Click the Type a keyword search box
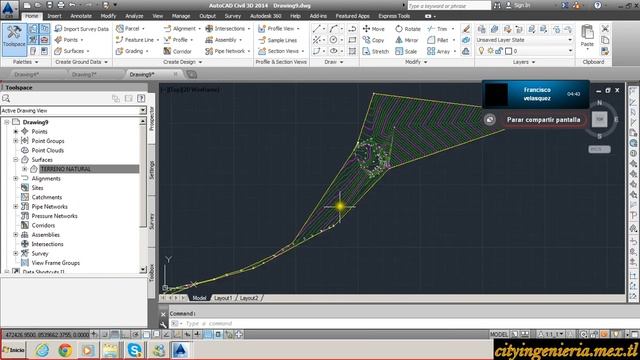This screenshot has height=360, width=640. (x=449, y=6)
